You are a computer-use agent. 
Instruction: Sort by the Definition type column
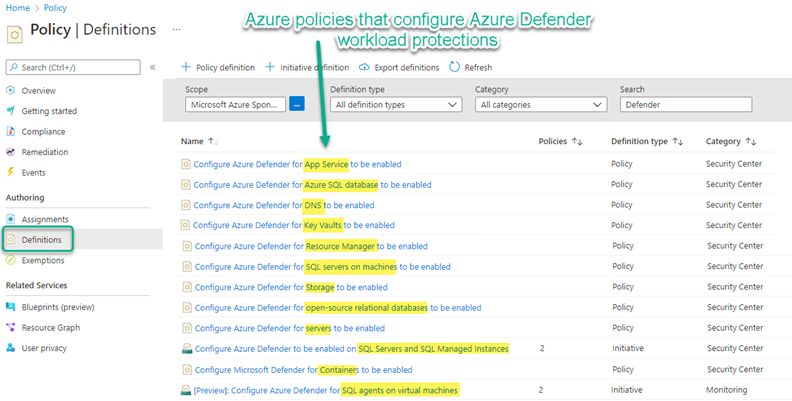647,142
